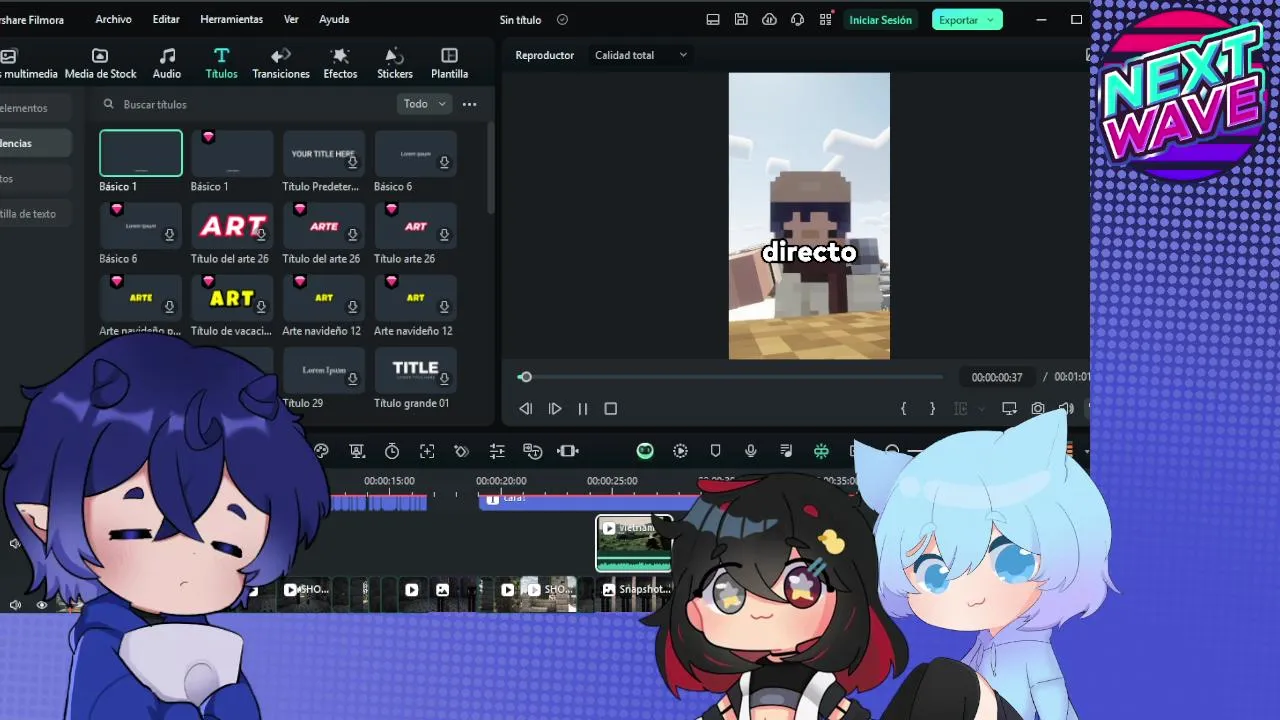Screen dimensions: 1280x720
Task: Click the player volume speaker icon
Action: pos(1066,408)
